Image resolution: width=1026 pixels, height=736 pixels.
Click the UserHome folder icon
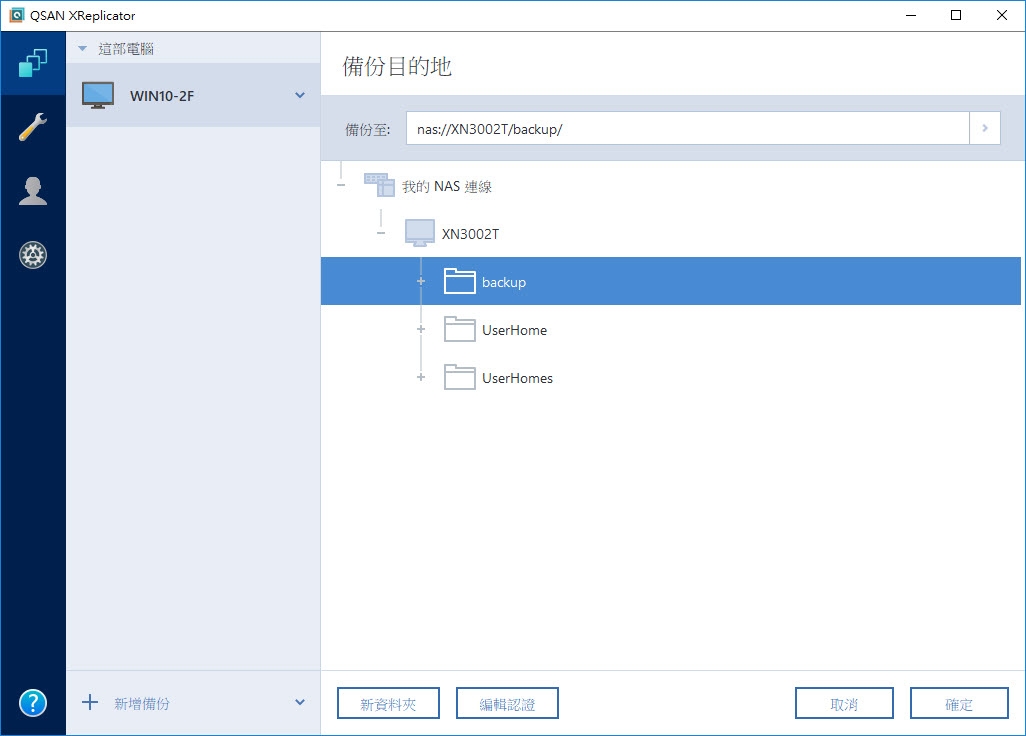tap(459, 329)
